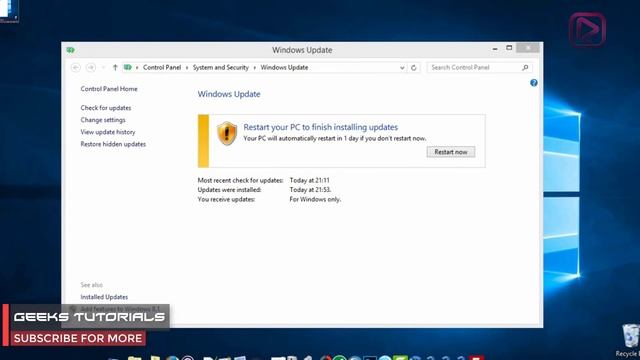The image size is (640, 360).
Task: Open the address bar history dropdown
Action: pyautogui.click(x=402, y=68)
